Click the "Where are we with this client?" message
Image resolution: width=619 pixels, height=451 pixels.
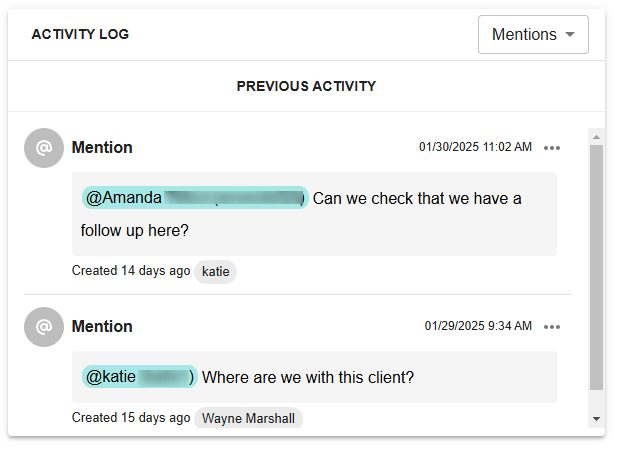point(308,377)
